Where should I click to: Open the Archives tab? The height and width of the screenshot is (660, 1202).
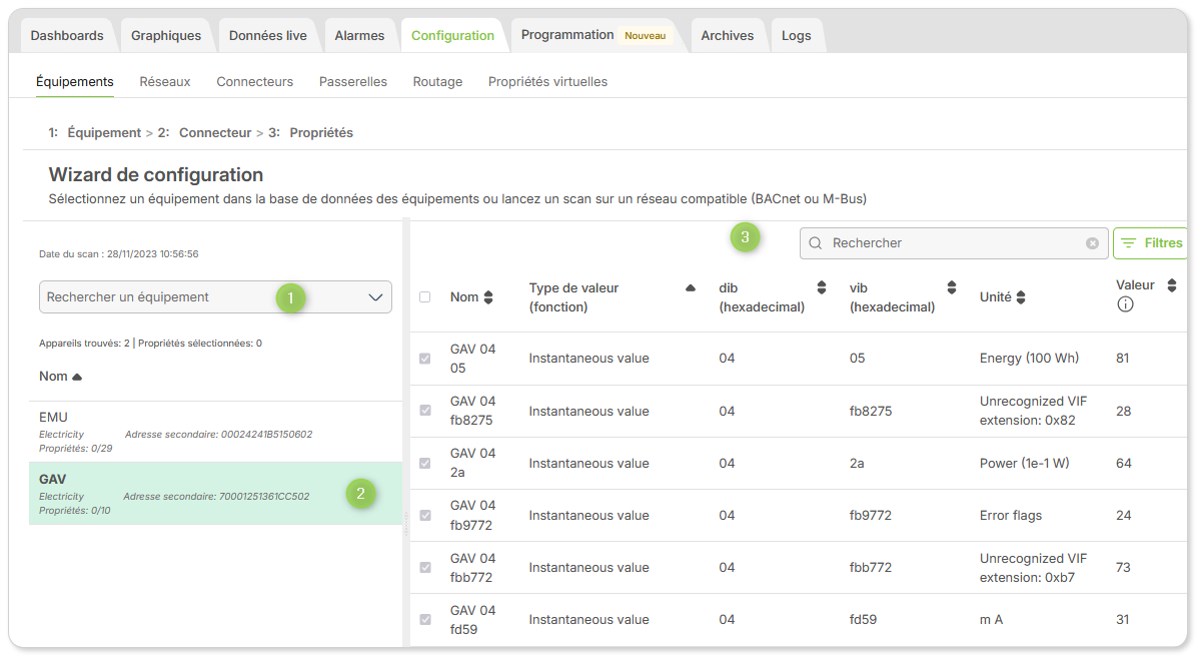pos(727,35)
